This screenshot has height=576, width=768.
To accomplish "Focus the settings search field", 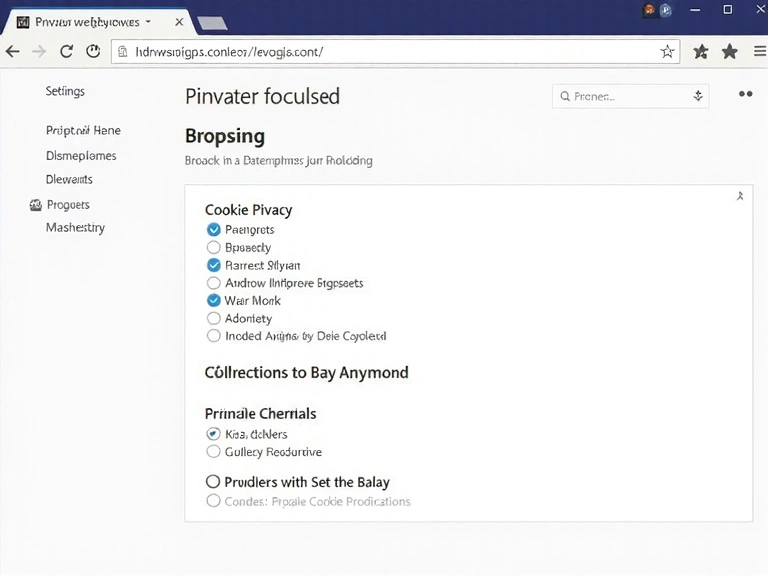I will (630, 96).
